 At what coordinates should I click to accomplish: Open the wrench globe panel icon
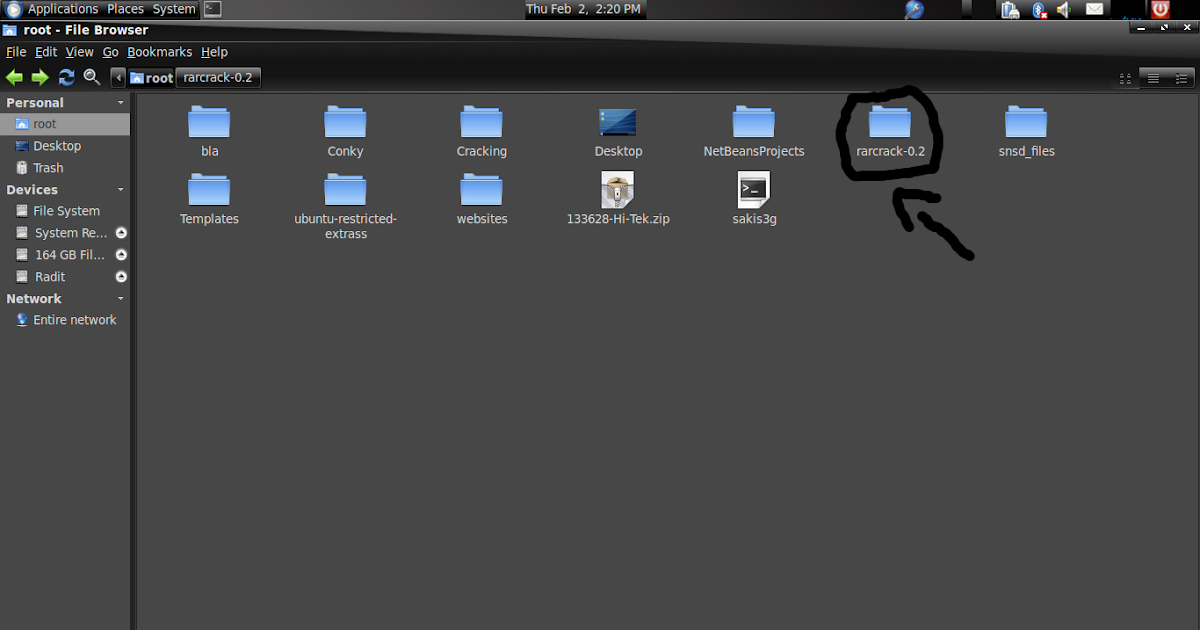coord(914,10)
